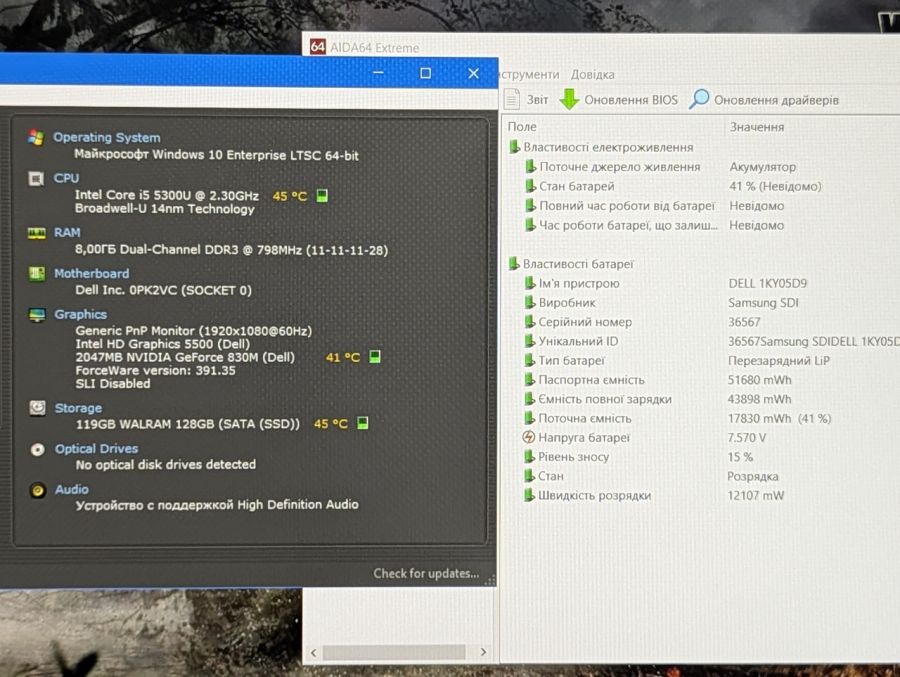Click the AIDA64 horizontal scrollbar left arrow
This screenshot has height=677, width=900.
(x=313, y=652)
